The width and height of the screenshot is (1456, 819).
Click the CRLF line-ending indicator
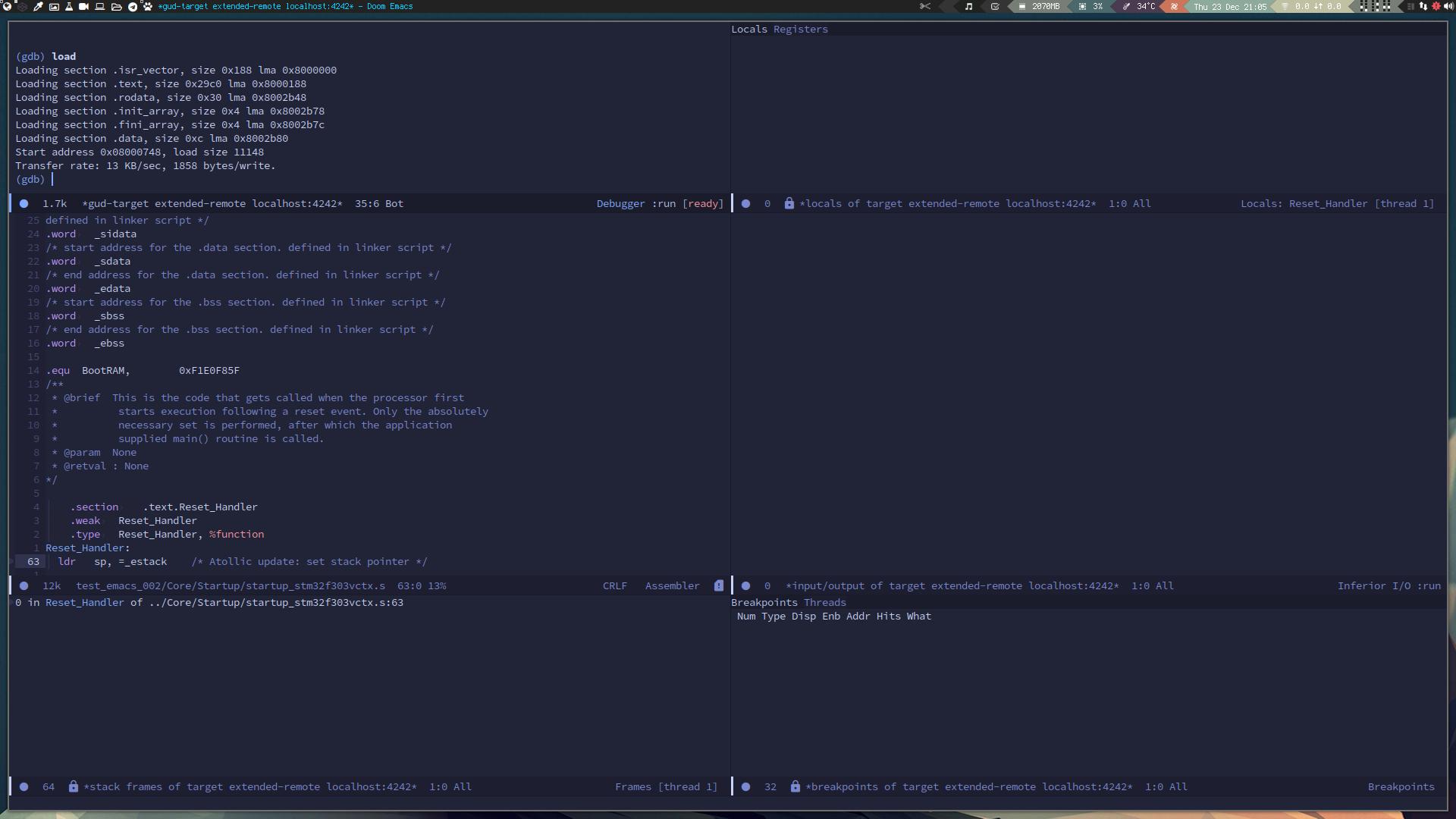615,586
